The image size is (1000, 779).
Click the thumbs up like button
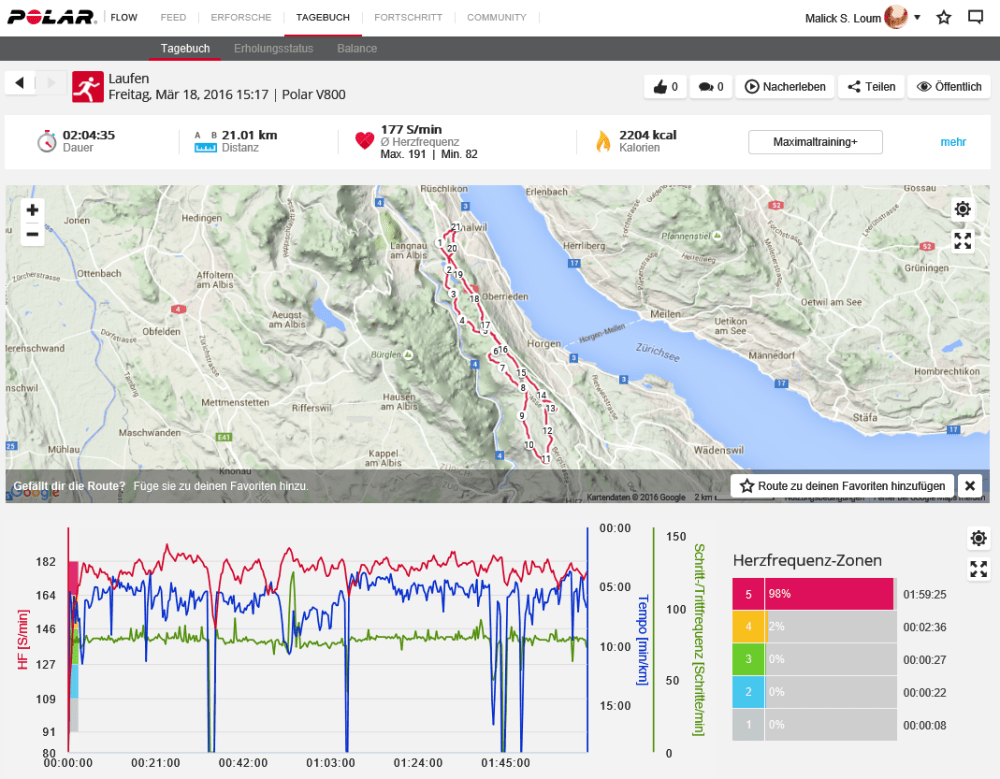[x=665, y=87]
